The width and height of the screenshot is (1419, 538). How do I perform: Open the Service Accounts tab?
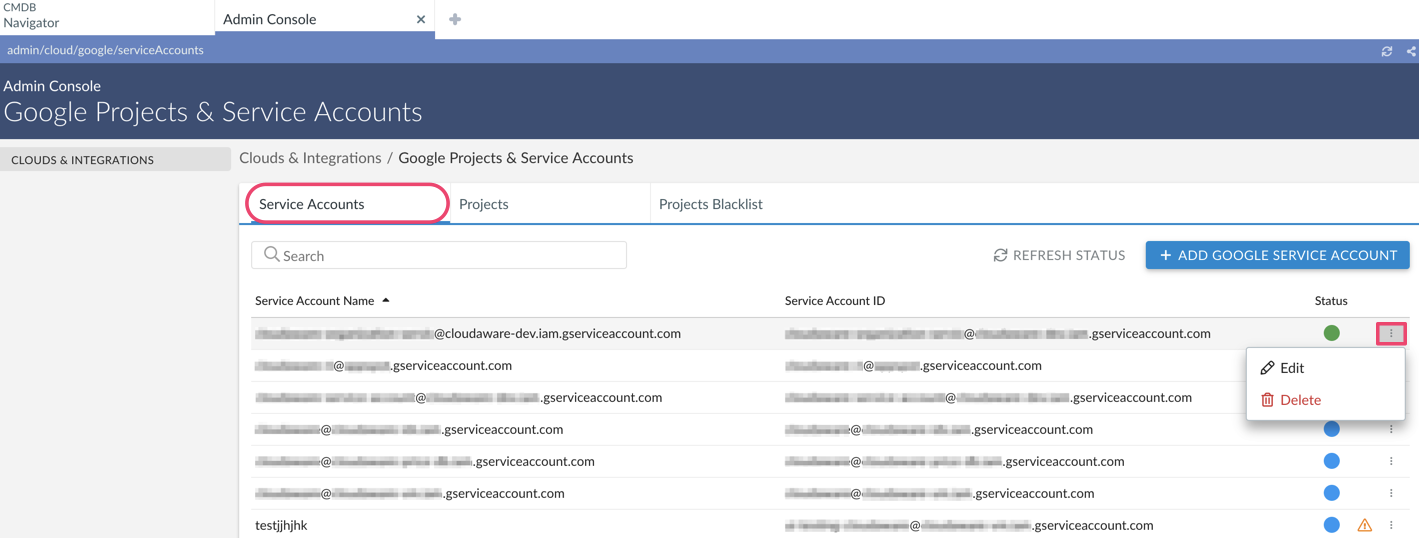(347, 204)
